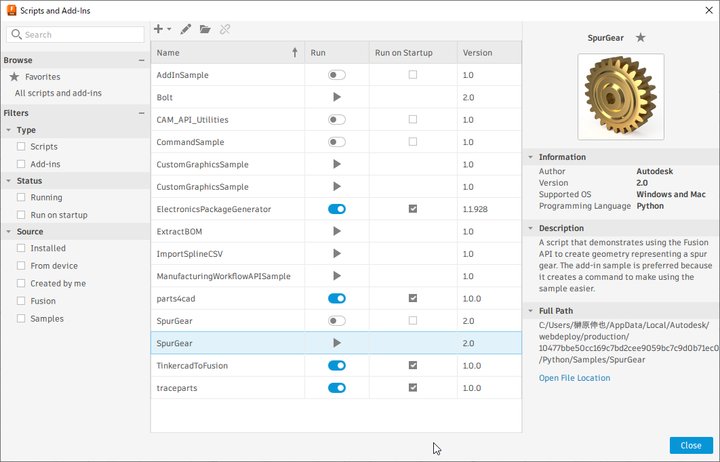Enable the AddInSample run toggle
The height and width of the screenshot is (462, 720).
click(x=337, y=75)
